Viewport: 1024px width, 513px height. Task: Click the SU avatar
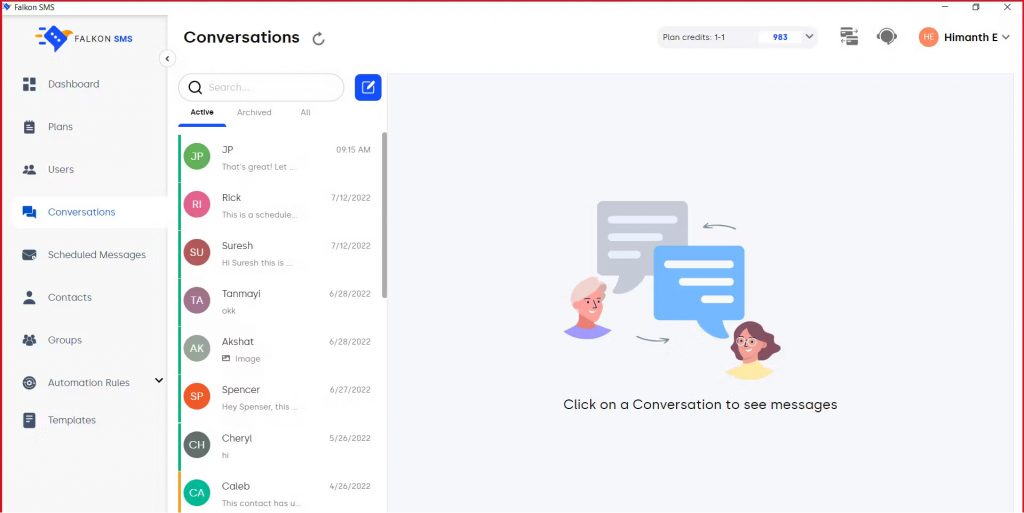(197, 253)
